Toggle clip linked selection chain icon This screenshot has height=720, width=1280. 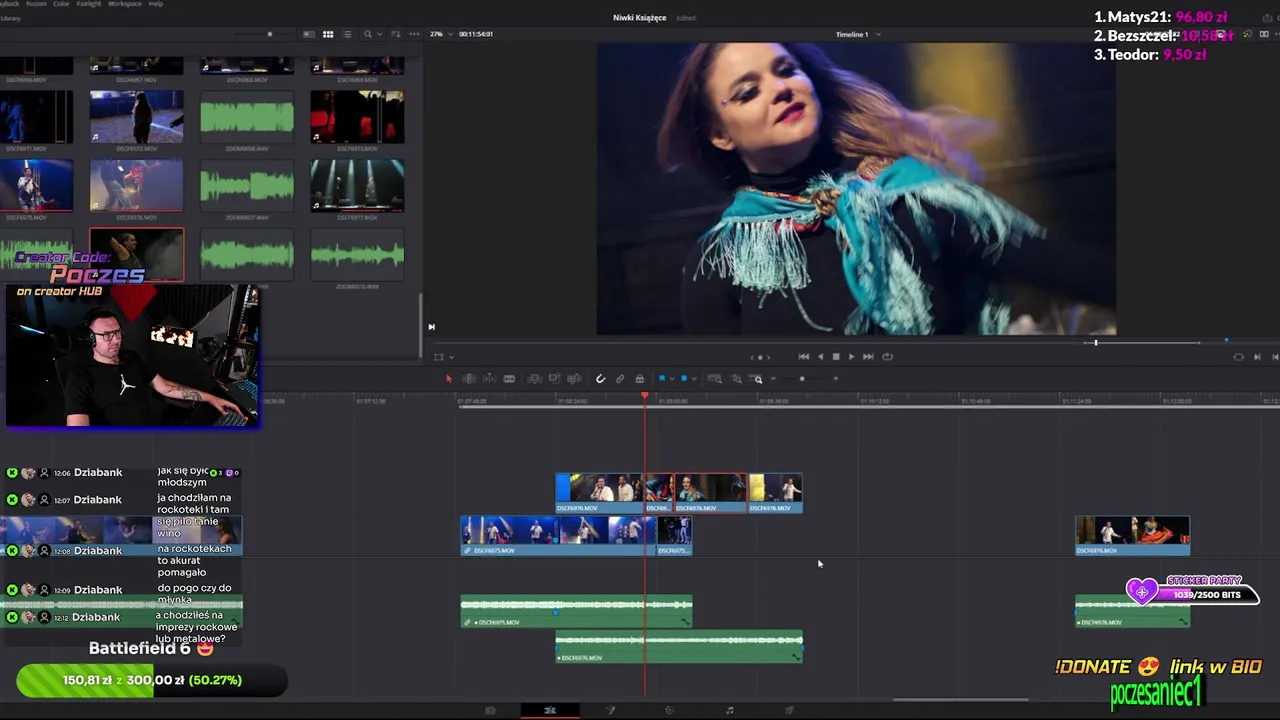620,379
